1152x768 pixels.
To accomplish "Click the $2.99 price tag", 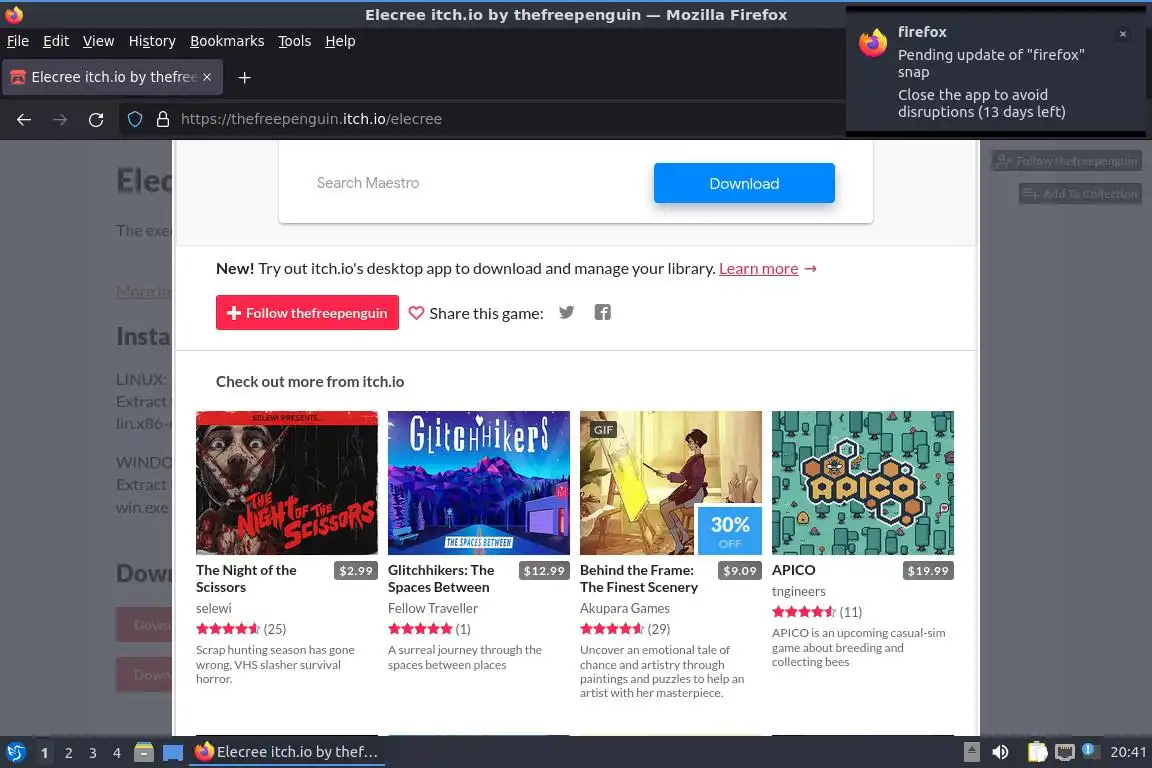I will coord(356,571).
